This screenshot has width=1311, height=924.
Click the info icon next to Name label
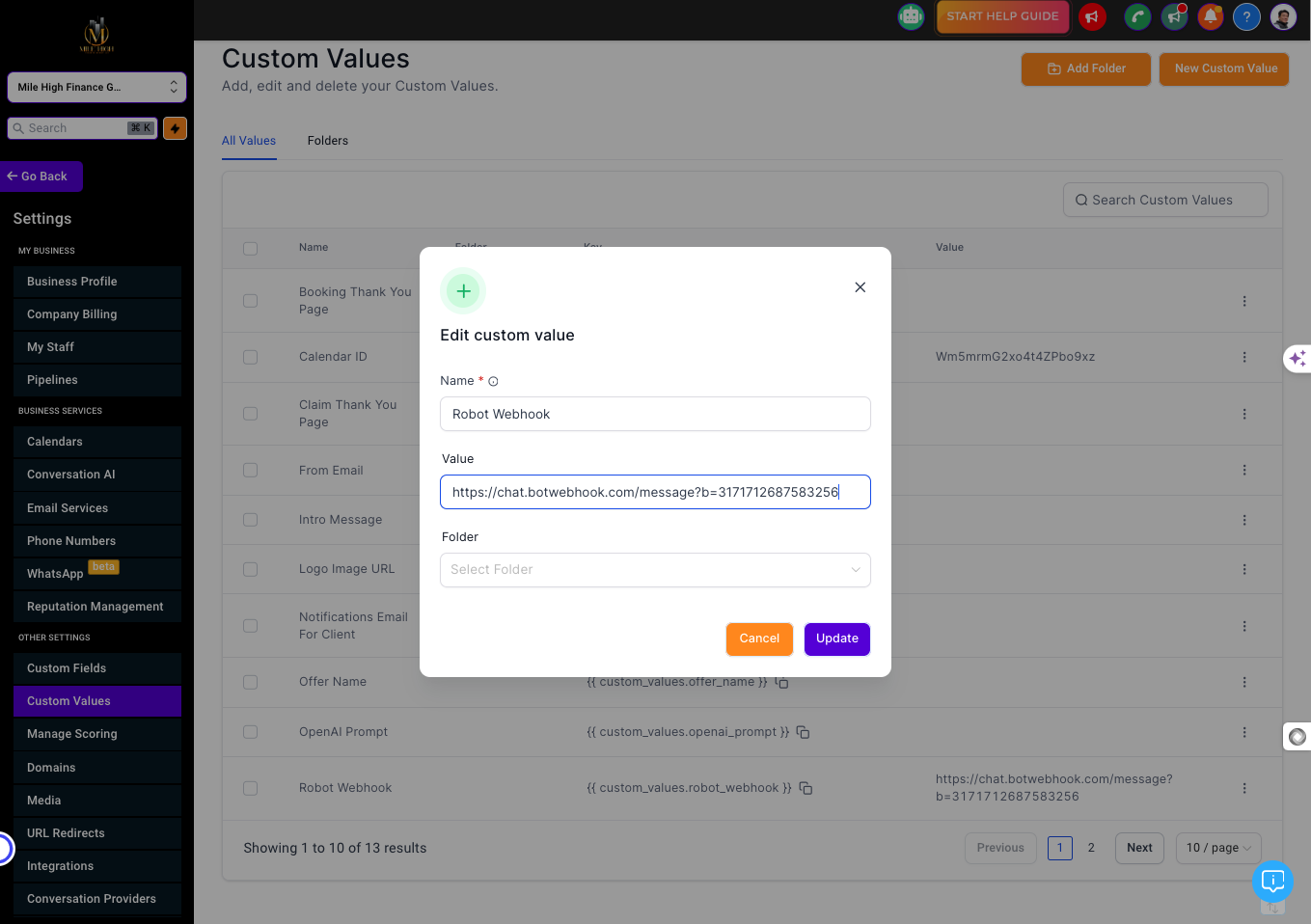(x=493, y=382)
